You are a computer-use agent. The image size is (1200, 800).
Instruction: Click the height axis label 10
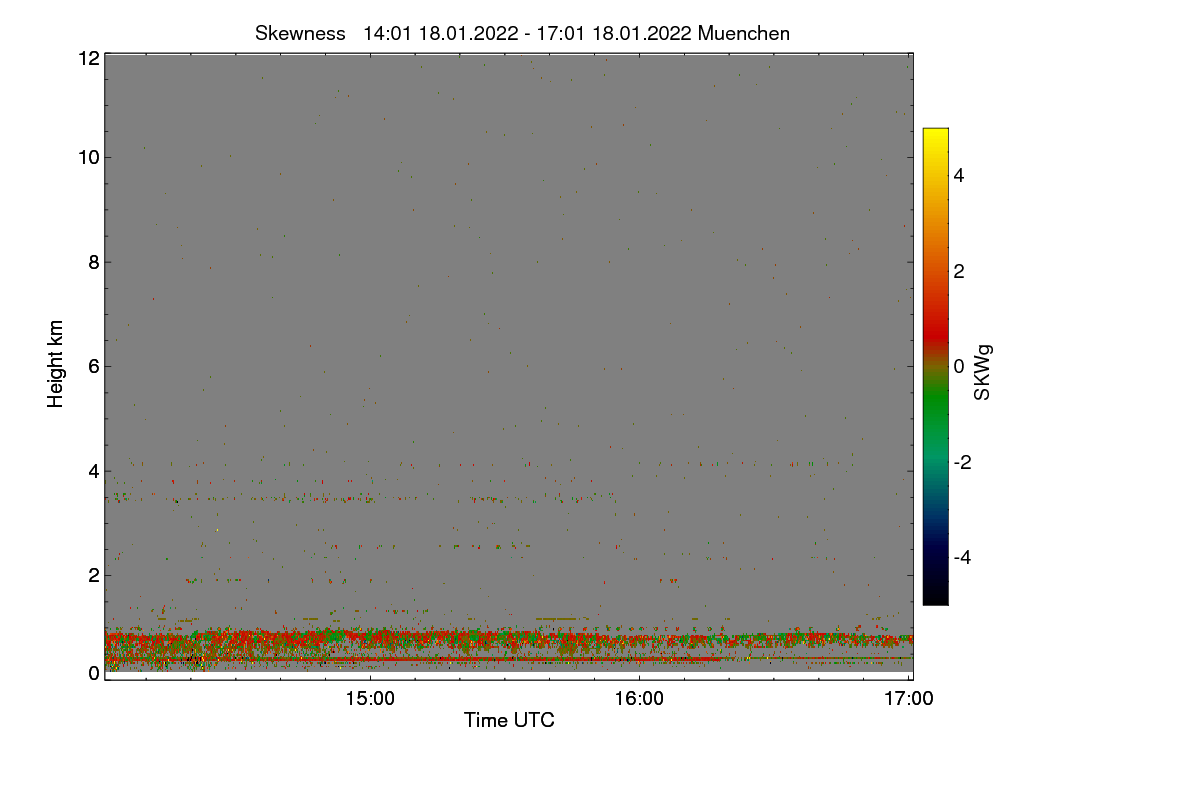coord(88,157)
